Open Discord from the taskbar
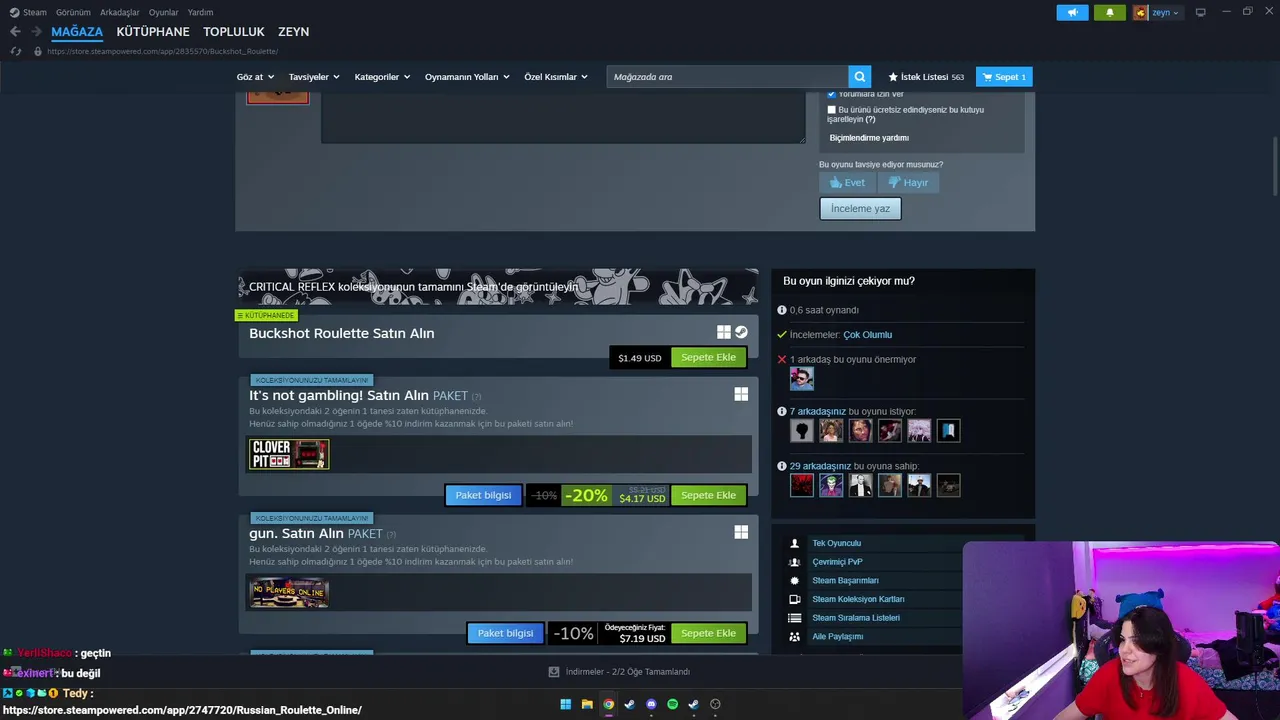1280x720 pixels. coord(651,704)
